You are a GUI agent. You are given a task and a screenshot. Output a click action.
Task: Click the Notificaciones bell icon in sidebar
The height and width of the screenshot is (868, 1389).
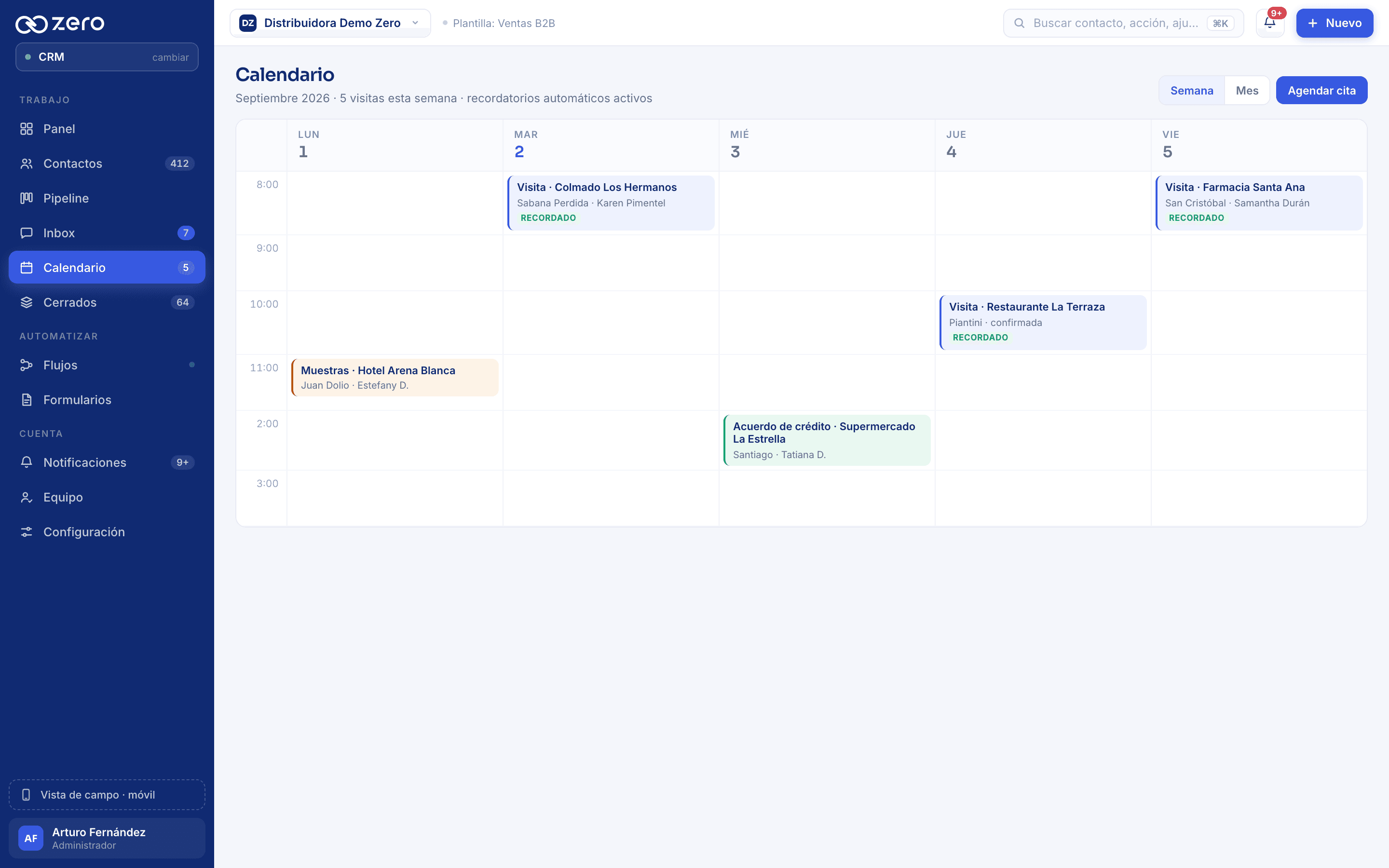[x=27, y=462]
